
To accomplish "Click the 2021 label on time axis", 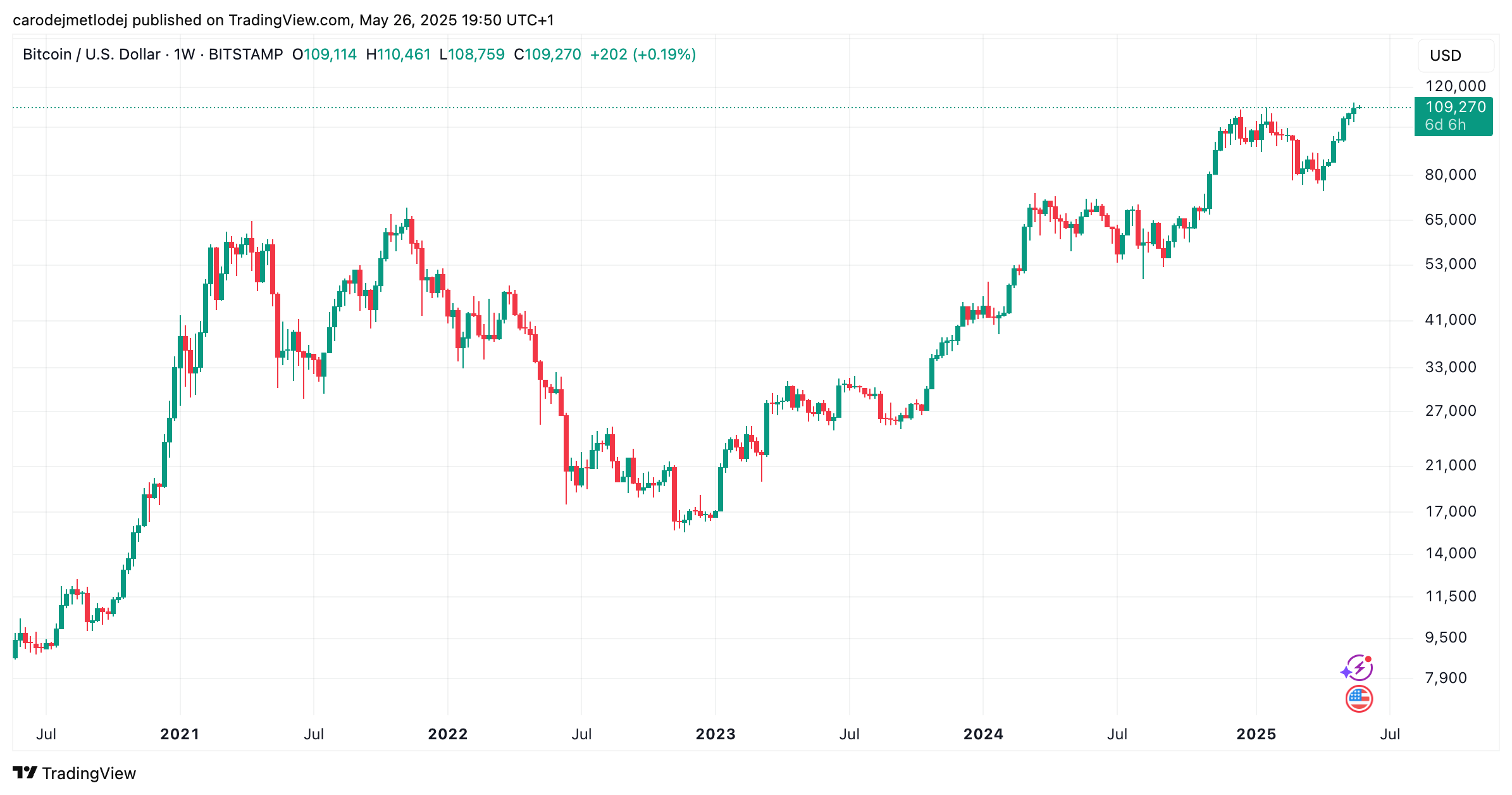I will point(180,734).
